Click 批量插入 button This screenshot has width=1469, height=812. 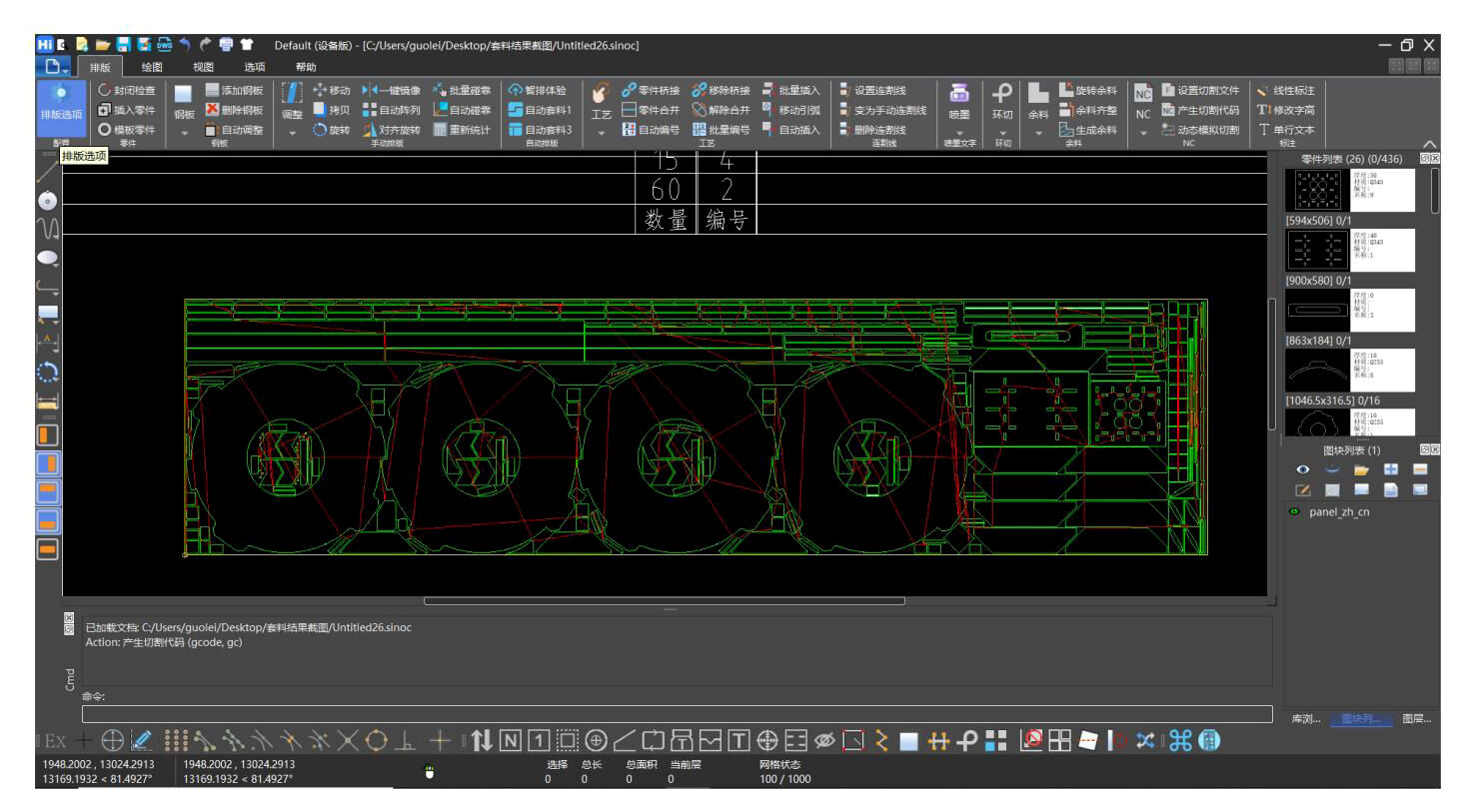[x=791, y=90]
